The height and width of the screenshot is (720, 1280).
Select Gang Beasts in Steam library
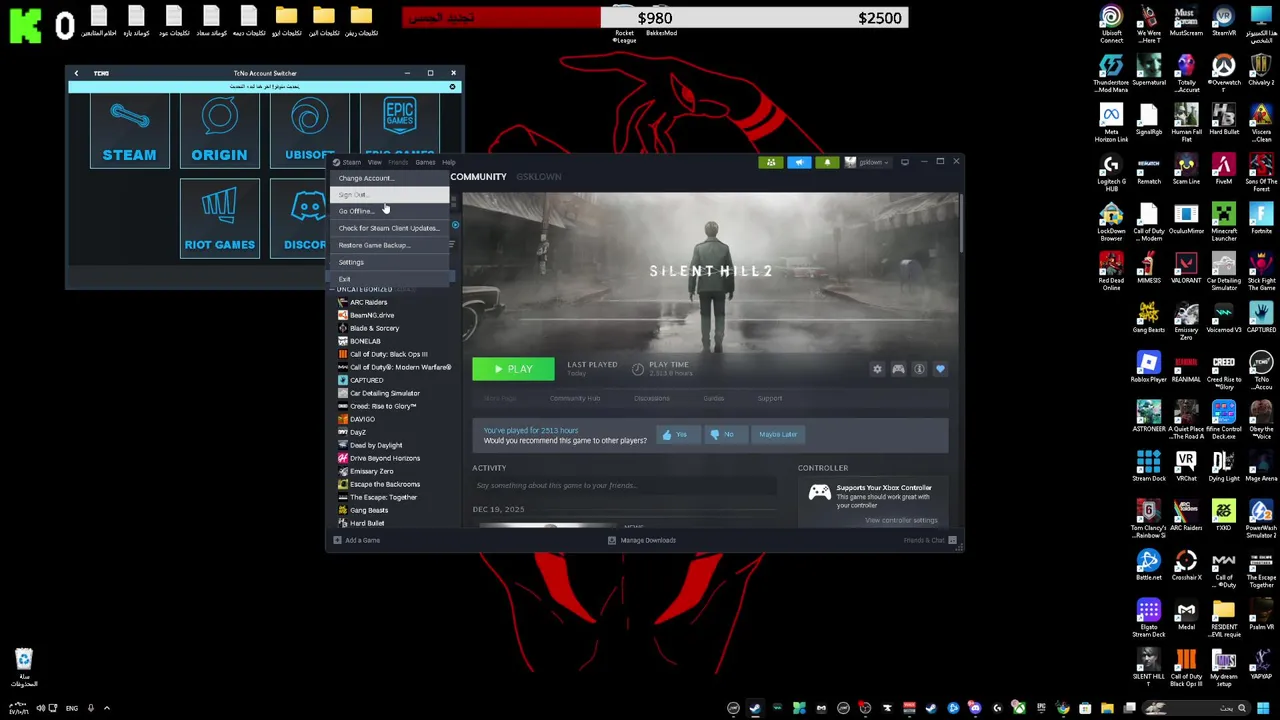click(369, 510)
